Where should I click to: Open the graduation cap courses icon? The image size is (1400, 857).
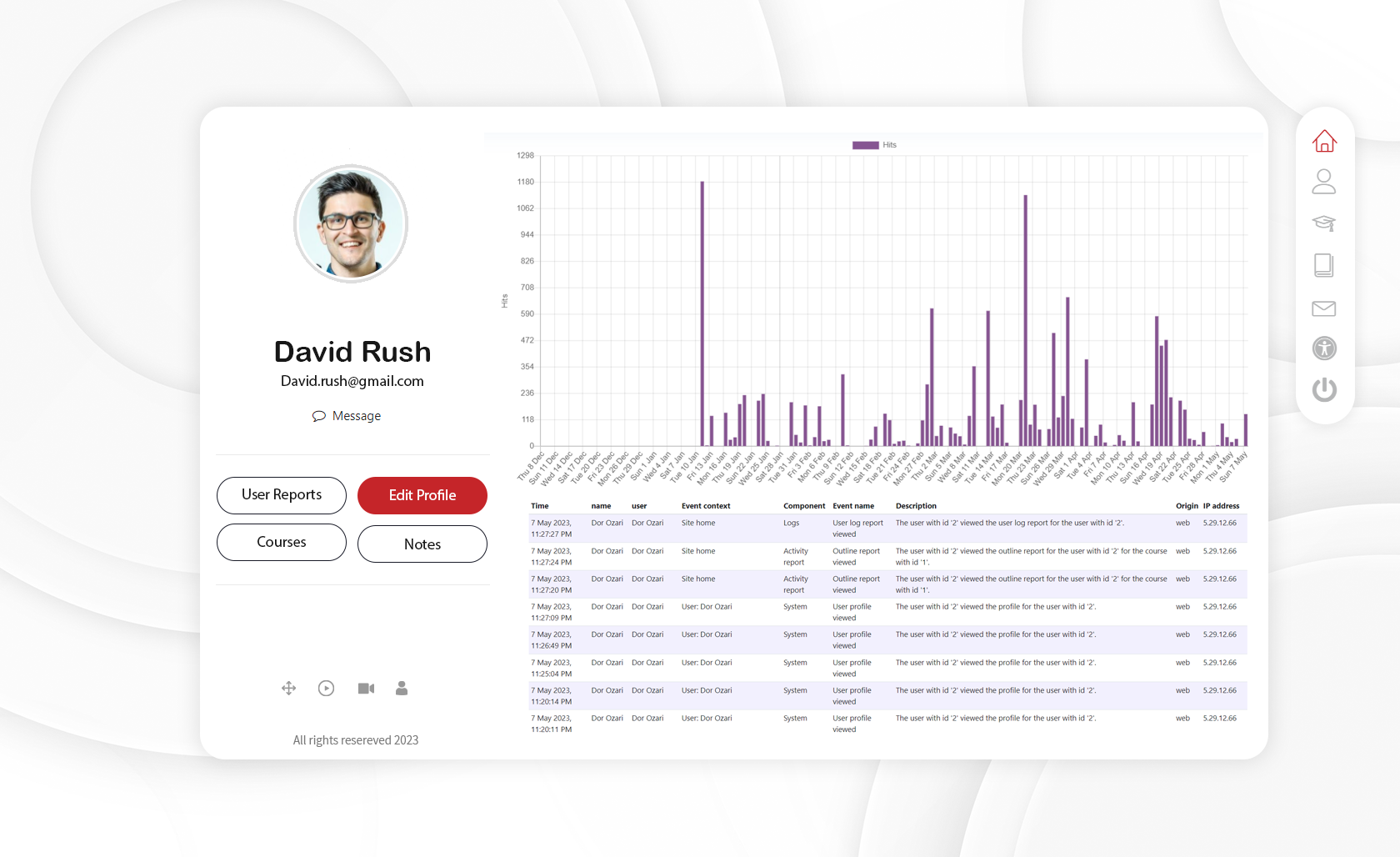[x=1324, y=223]
